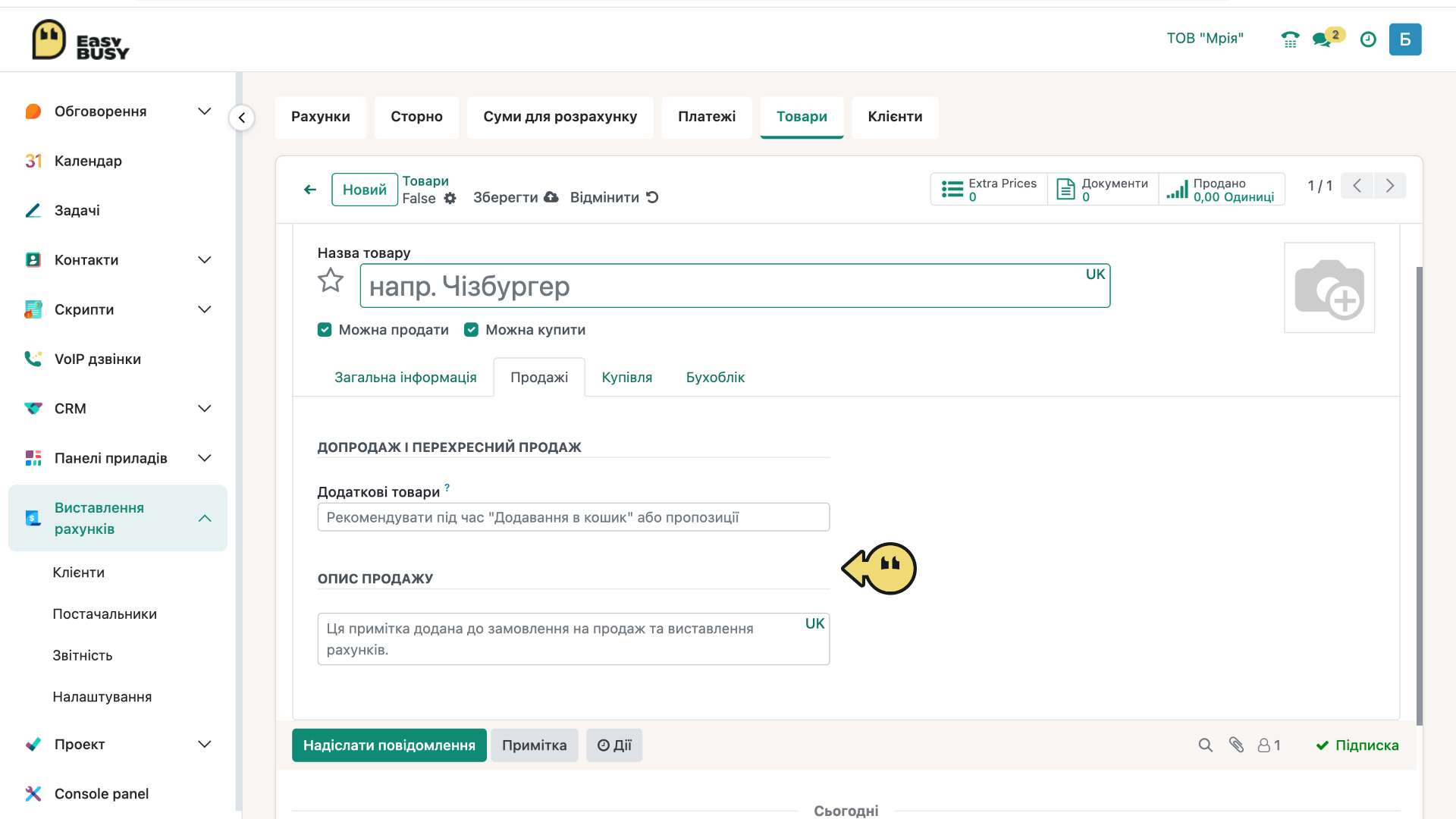
Task: Expand CRM menu chevron
Action: [x=205, y=409]
